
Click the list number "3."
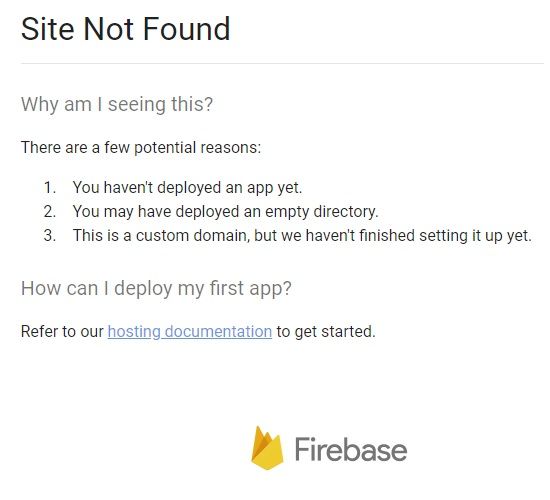[x=50, y=235]
